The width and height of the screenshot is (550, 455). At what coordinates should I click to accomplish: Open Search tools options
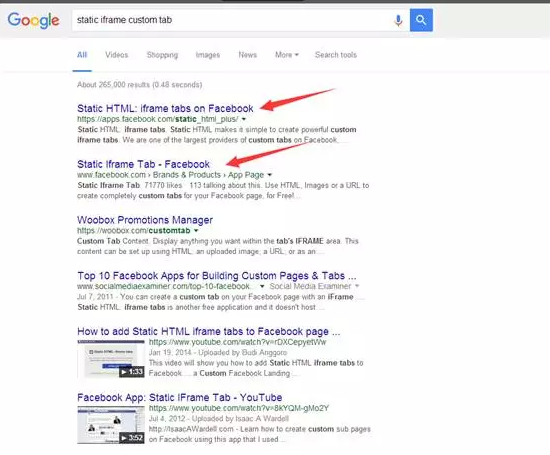(x=336, y=55)
